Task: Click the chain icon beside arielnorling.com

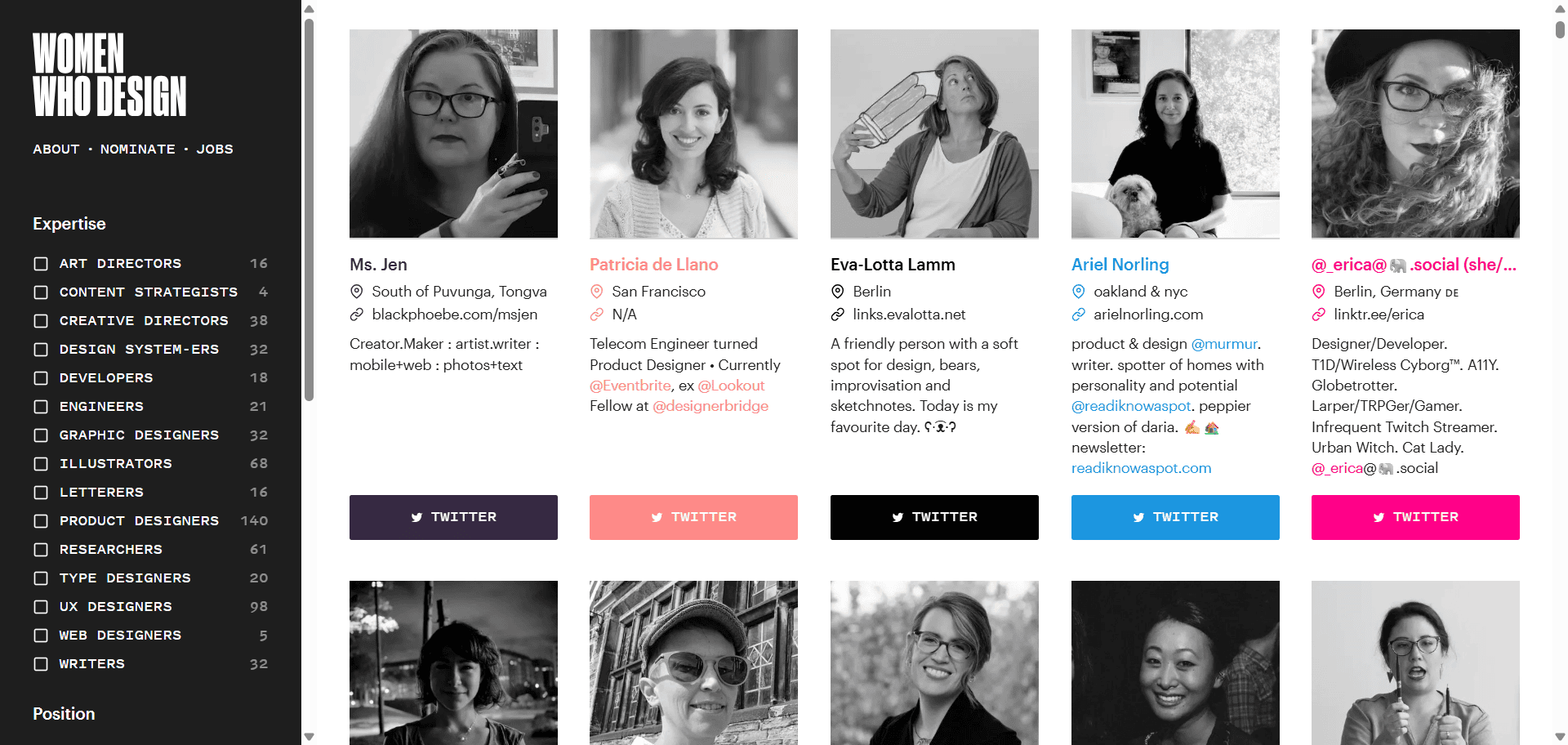Action: 1078,315
